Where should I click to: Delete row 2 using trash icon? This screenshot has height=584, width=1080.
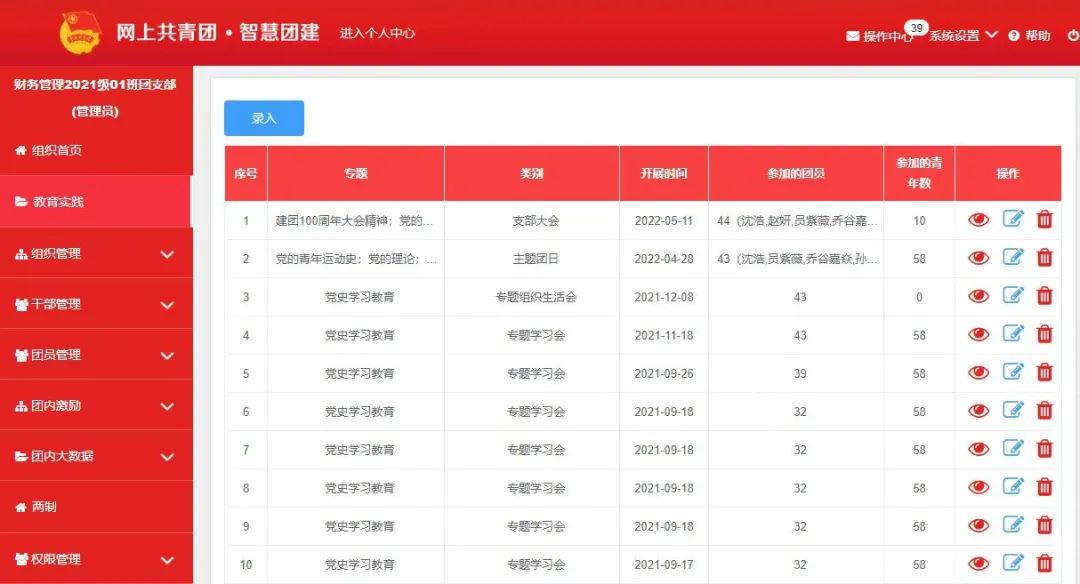[x=1044, y=258]
